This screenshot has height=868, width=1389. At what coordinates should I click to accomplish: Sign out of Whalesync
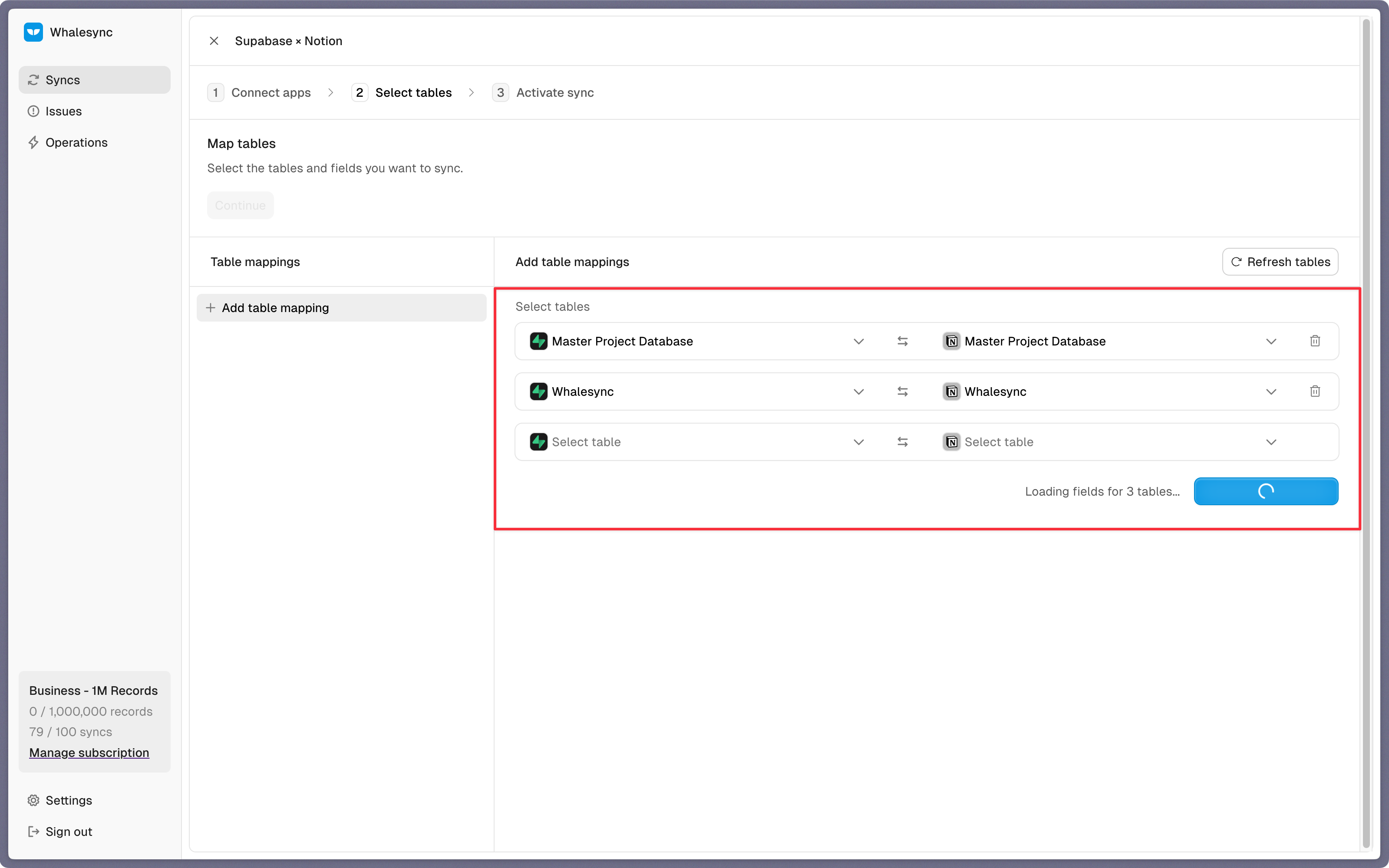coord(95,831)
